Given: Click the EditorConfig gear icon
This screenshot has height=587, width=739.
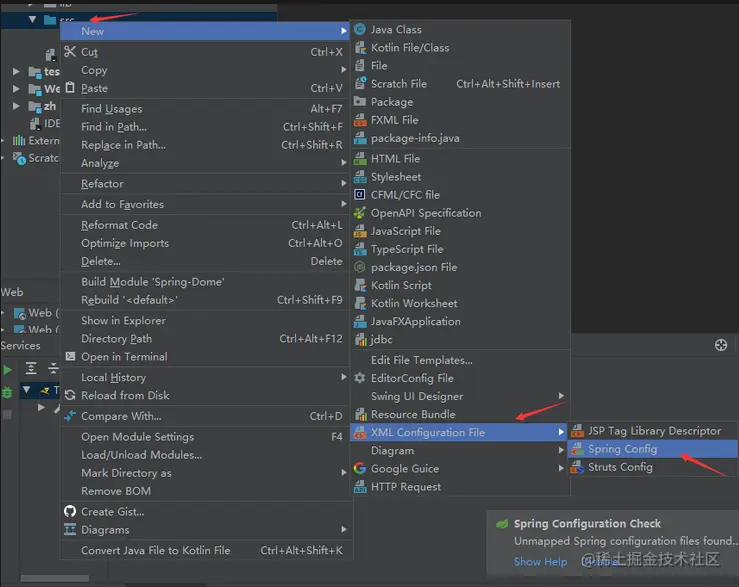Looking at the screenshot, I should 360,378.
